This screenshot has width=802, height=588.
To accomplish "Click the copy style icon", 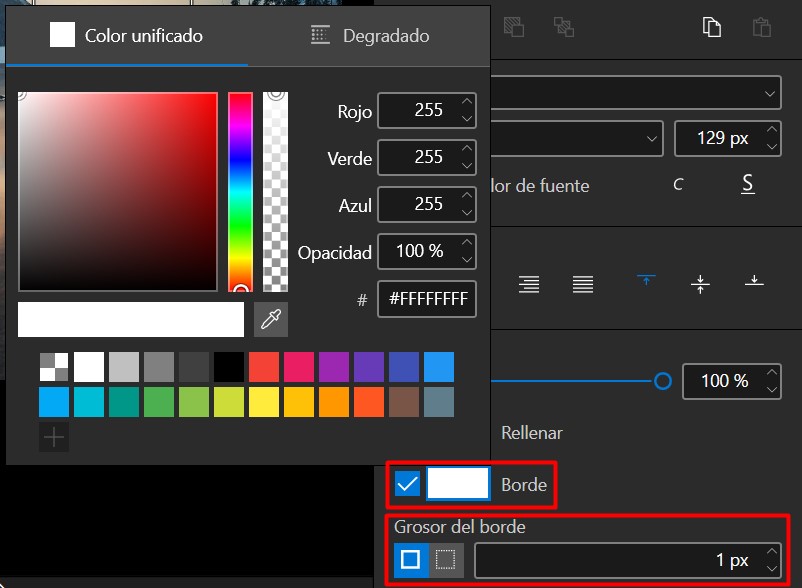I will coord(711,27).
